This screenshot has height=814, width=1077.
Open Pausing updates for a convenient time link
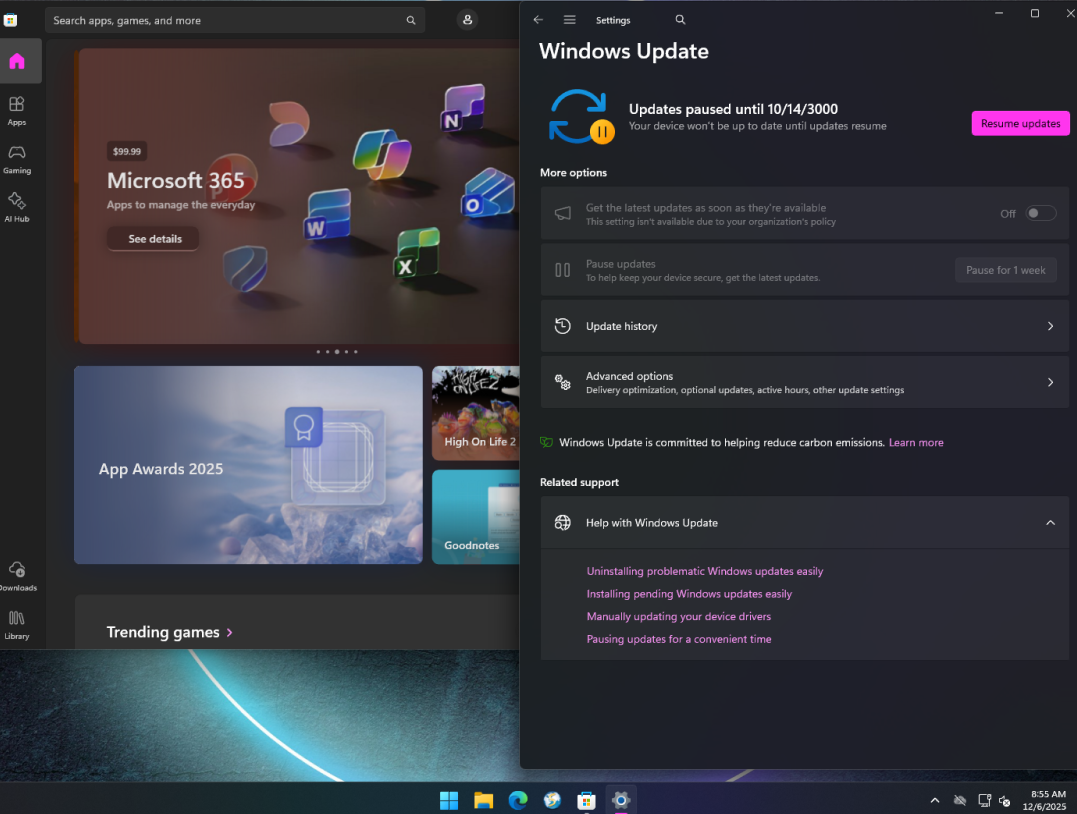pos(679,640)
